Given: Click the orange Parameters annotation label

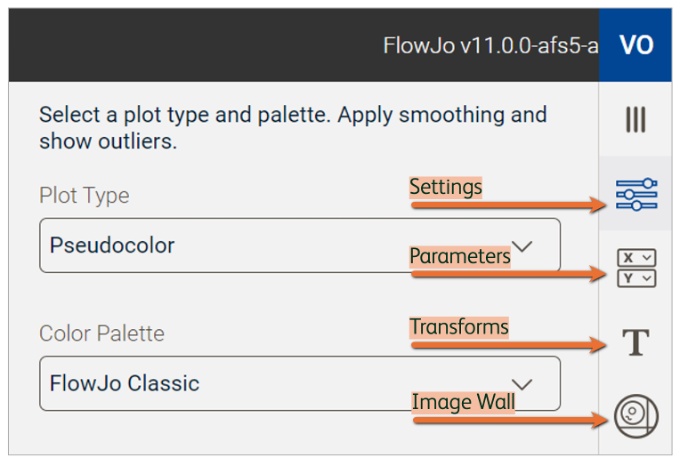Looking at the screenshot, I should click(460, 256).
